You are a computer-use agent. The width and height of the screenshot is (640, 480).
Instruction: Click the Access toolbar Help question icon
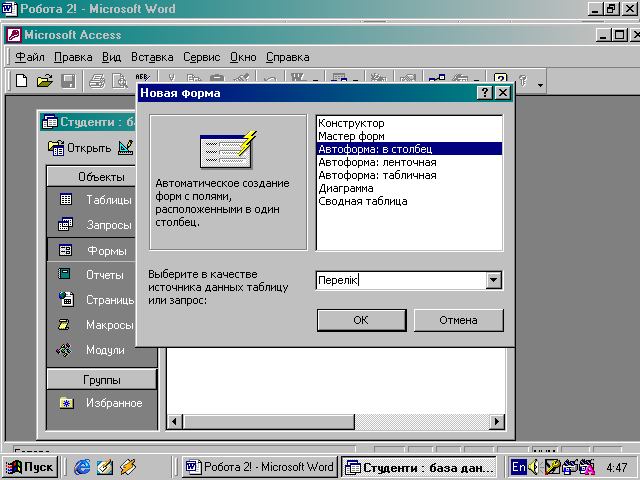[500, 78]
